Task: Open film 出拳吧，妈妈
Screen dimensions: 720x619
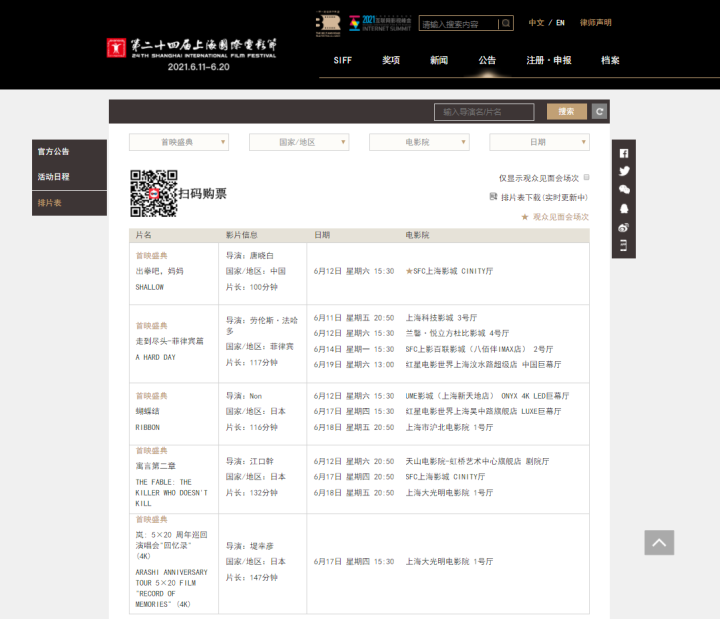Action: [159, 271]
